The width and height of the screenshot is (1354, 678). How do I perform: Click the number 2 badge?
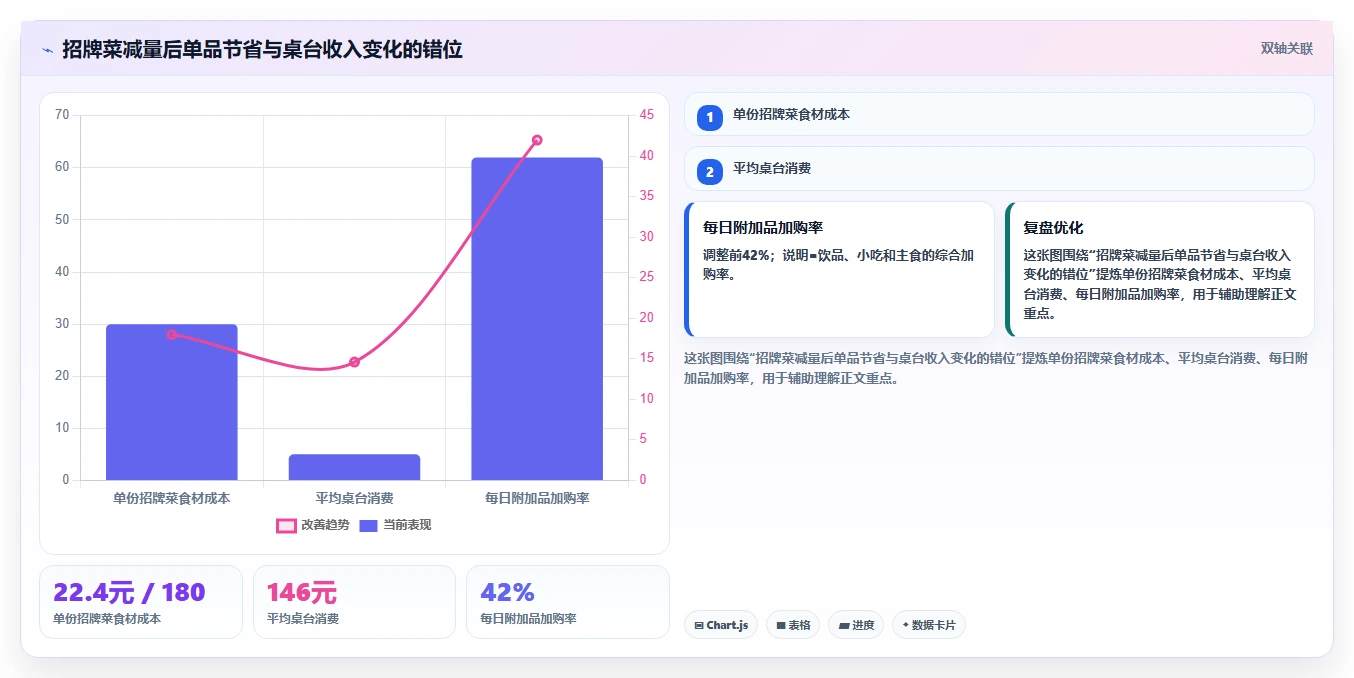tap(710, 172)
